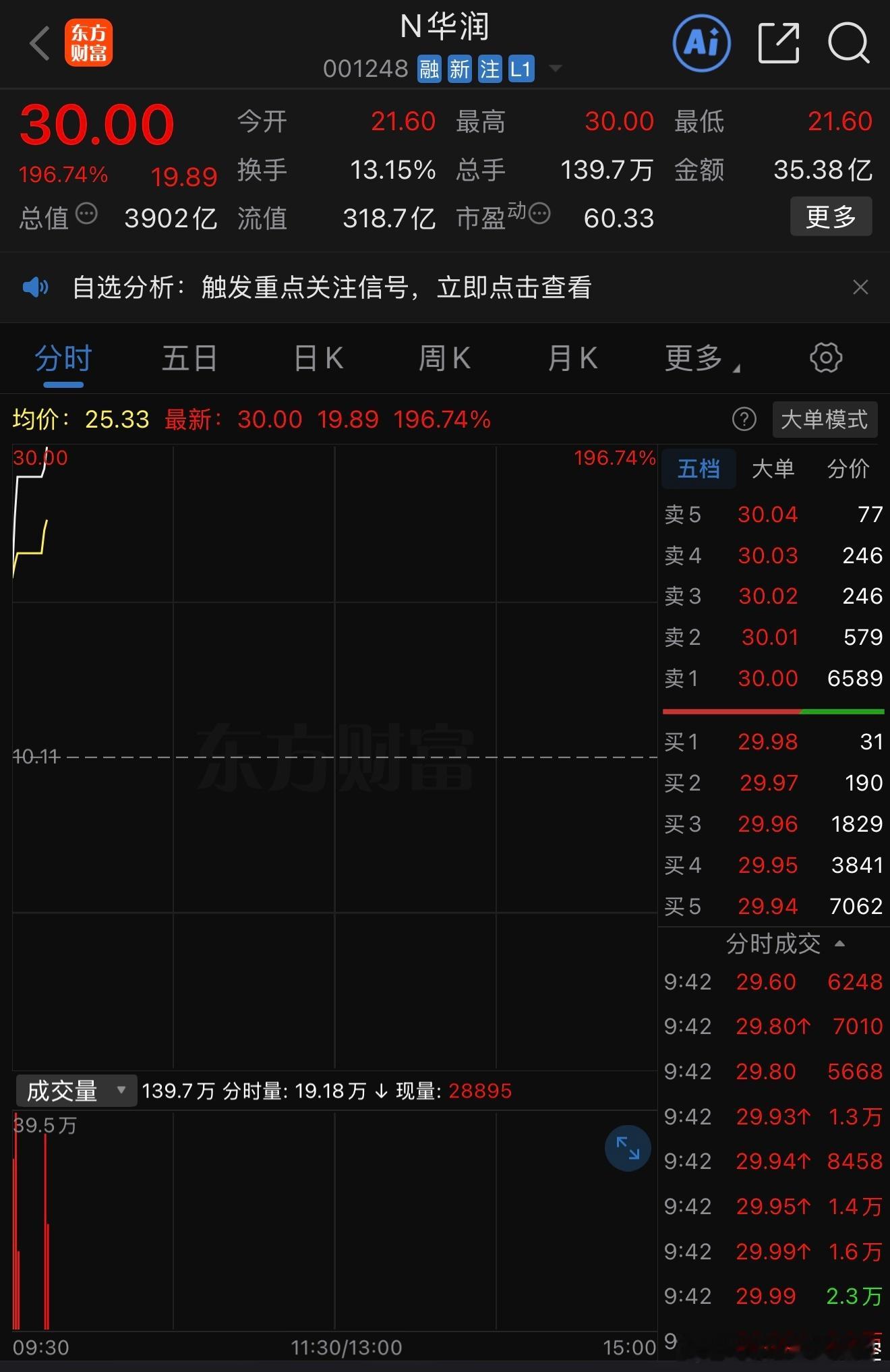This screenshot has width=890, height=1372.
Task: Tap the 融 margin trading badge
Action: coord(429,69)
